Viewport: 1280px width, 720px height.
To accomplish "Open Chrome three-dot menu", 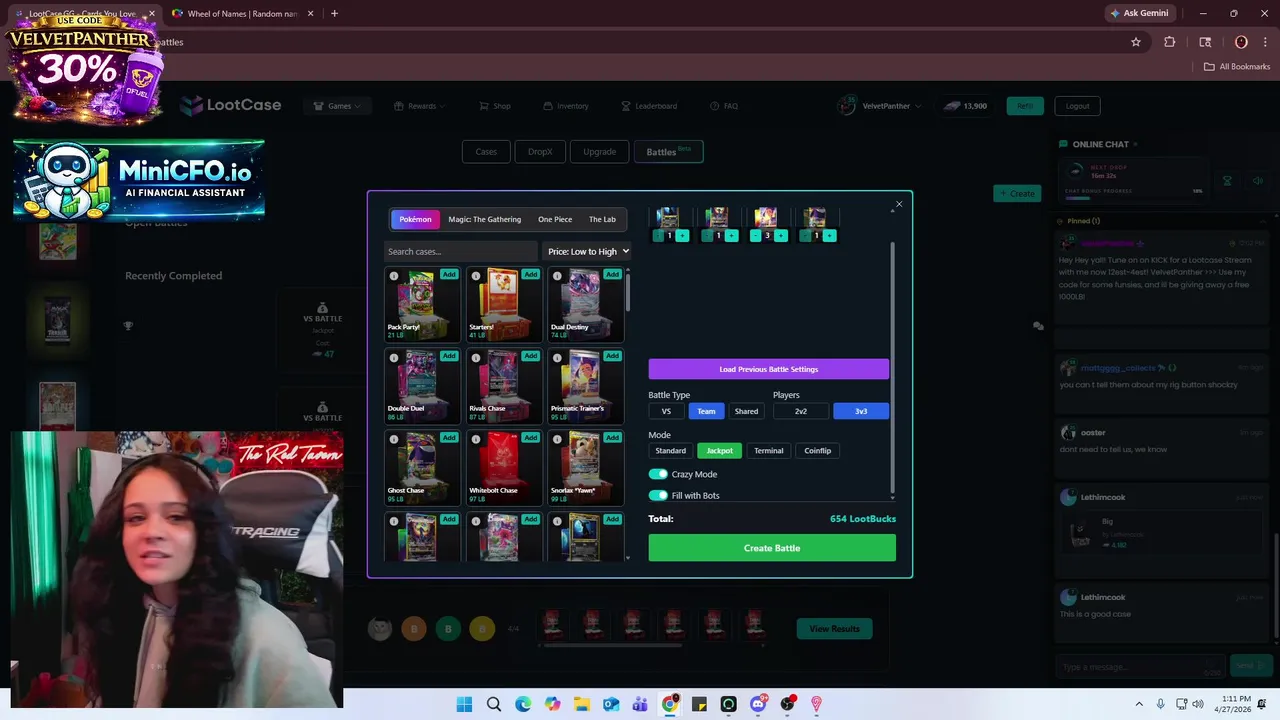I will (x=1264, y=42).
